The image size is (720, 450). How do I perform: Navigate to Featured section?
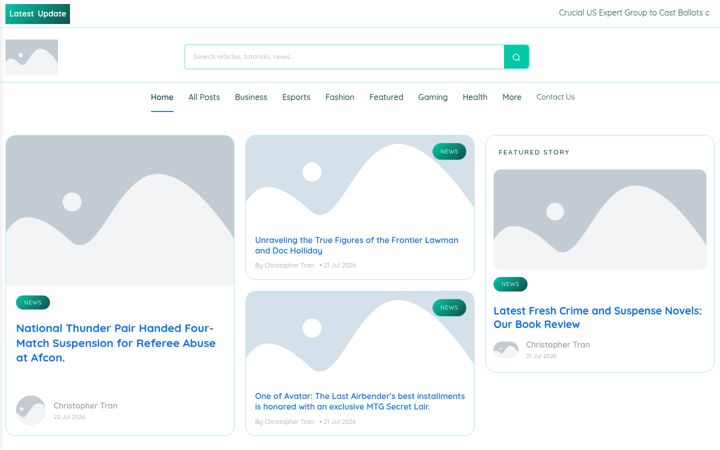386,97
